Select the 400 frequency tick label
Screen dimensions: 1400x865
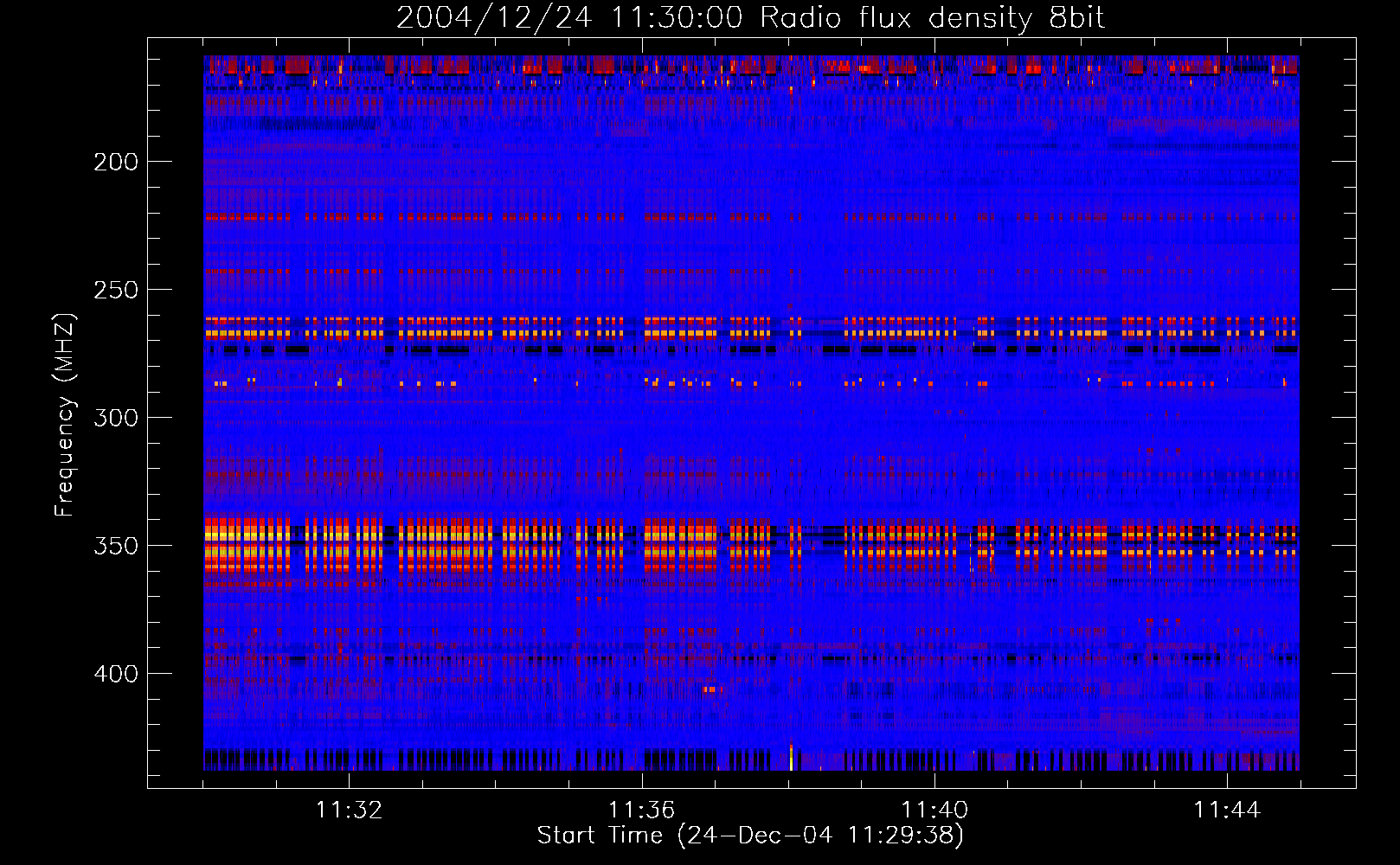116,674
